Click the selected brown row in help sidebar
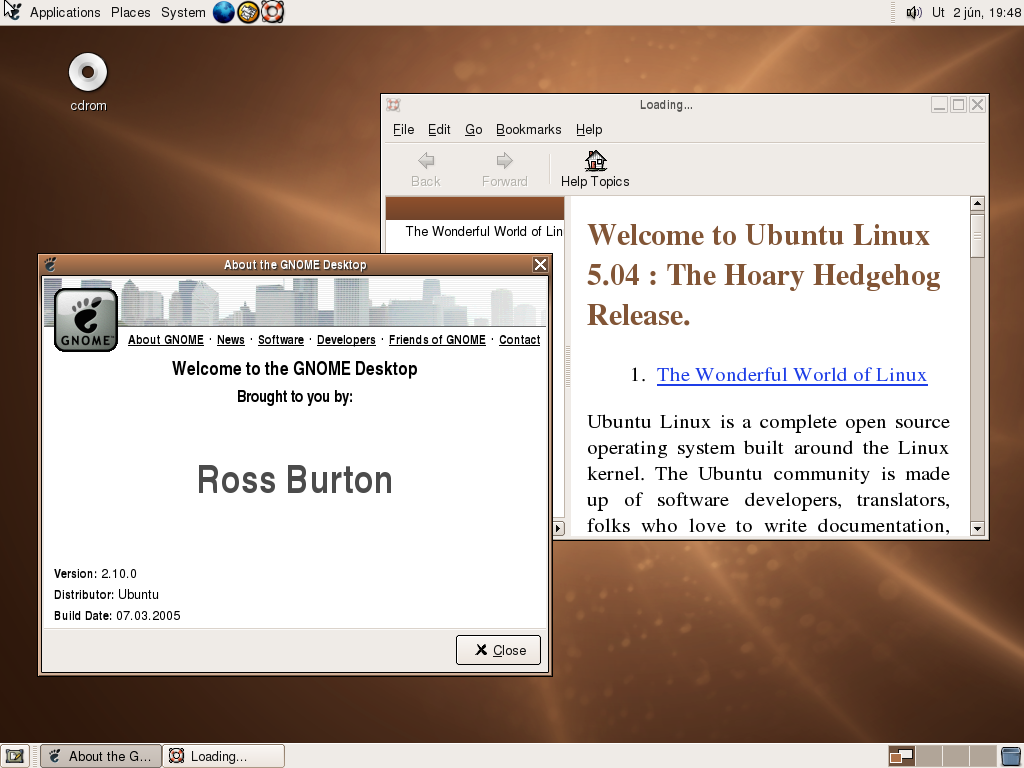The width and height of the screenshot is (1024, 768). pyautogui.click(x=475, y=208)
